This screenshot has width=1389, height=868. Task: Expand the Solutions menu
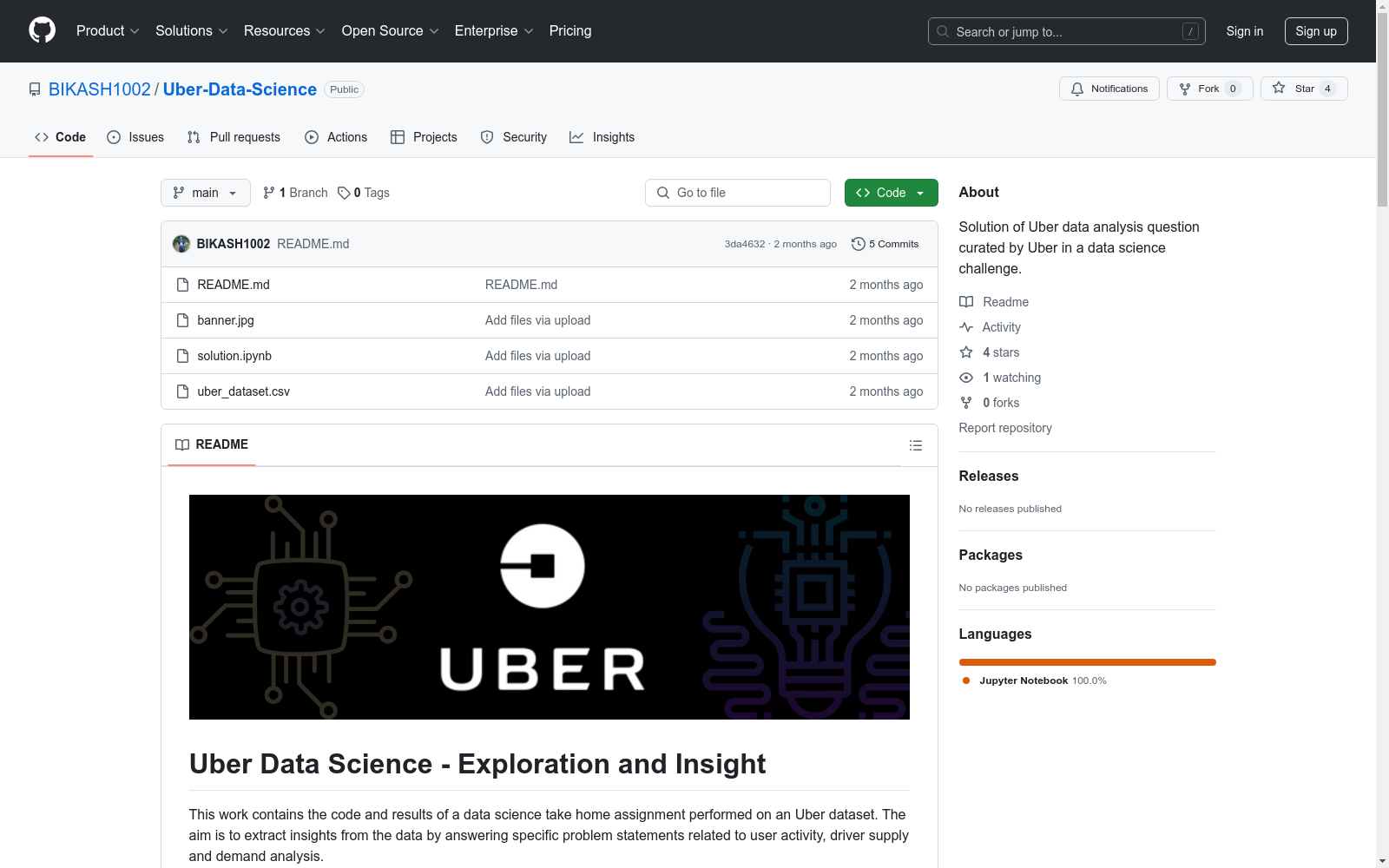(x=192, y=31)
